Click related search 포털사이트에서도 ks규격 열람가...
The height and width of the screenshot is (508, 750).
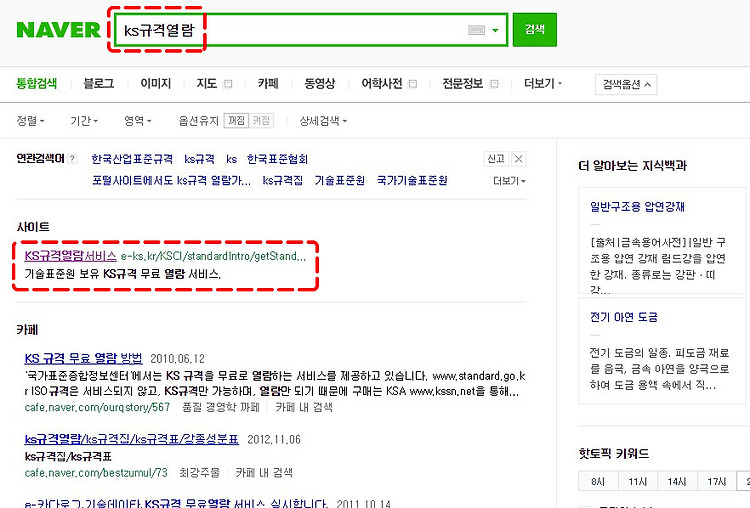[x=171, y=180]
